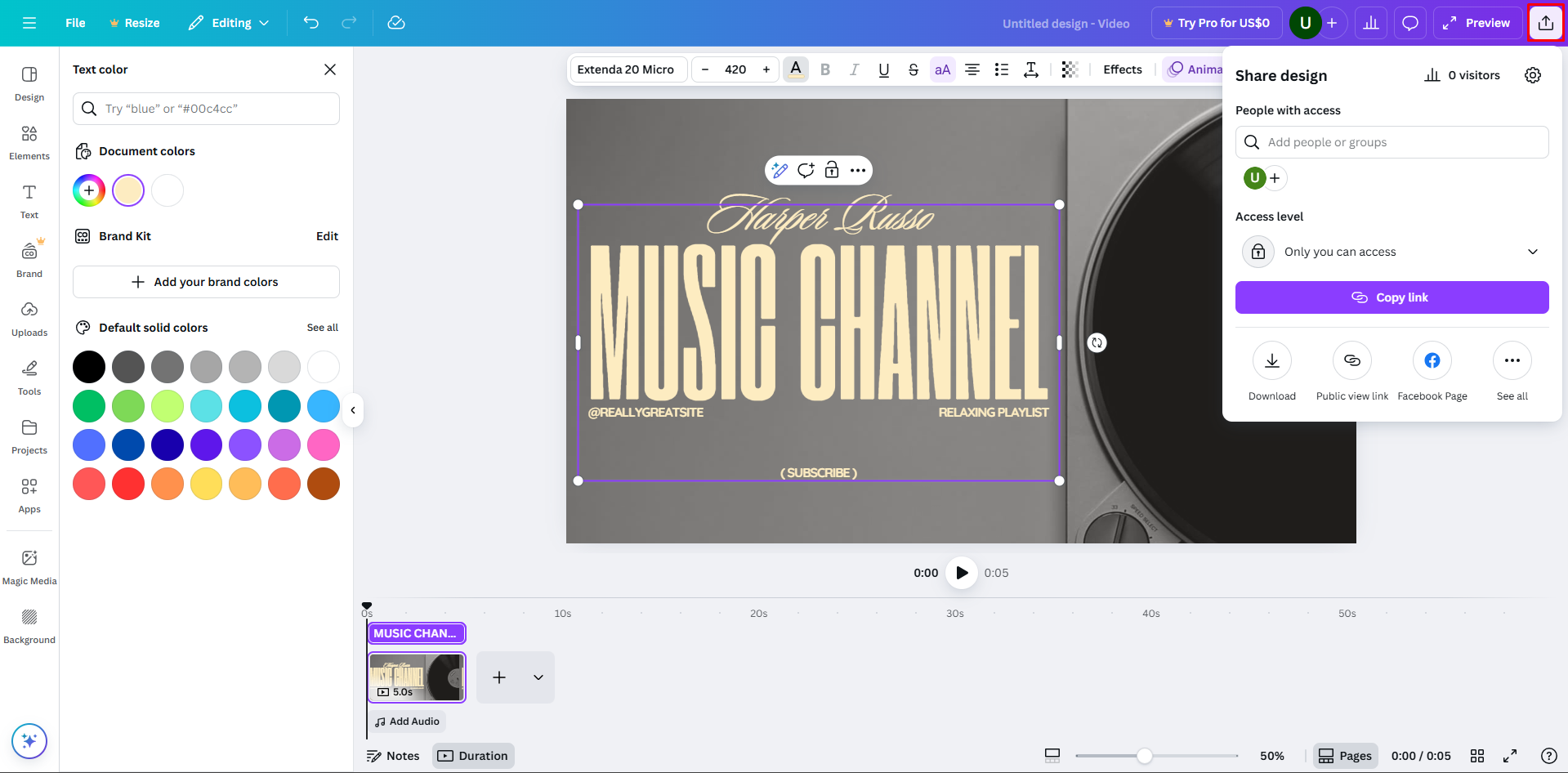Screen dimensions: 1568x773
Task: Select the green default solid color
Action: click(x=88, y=406)
